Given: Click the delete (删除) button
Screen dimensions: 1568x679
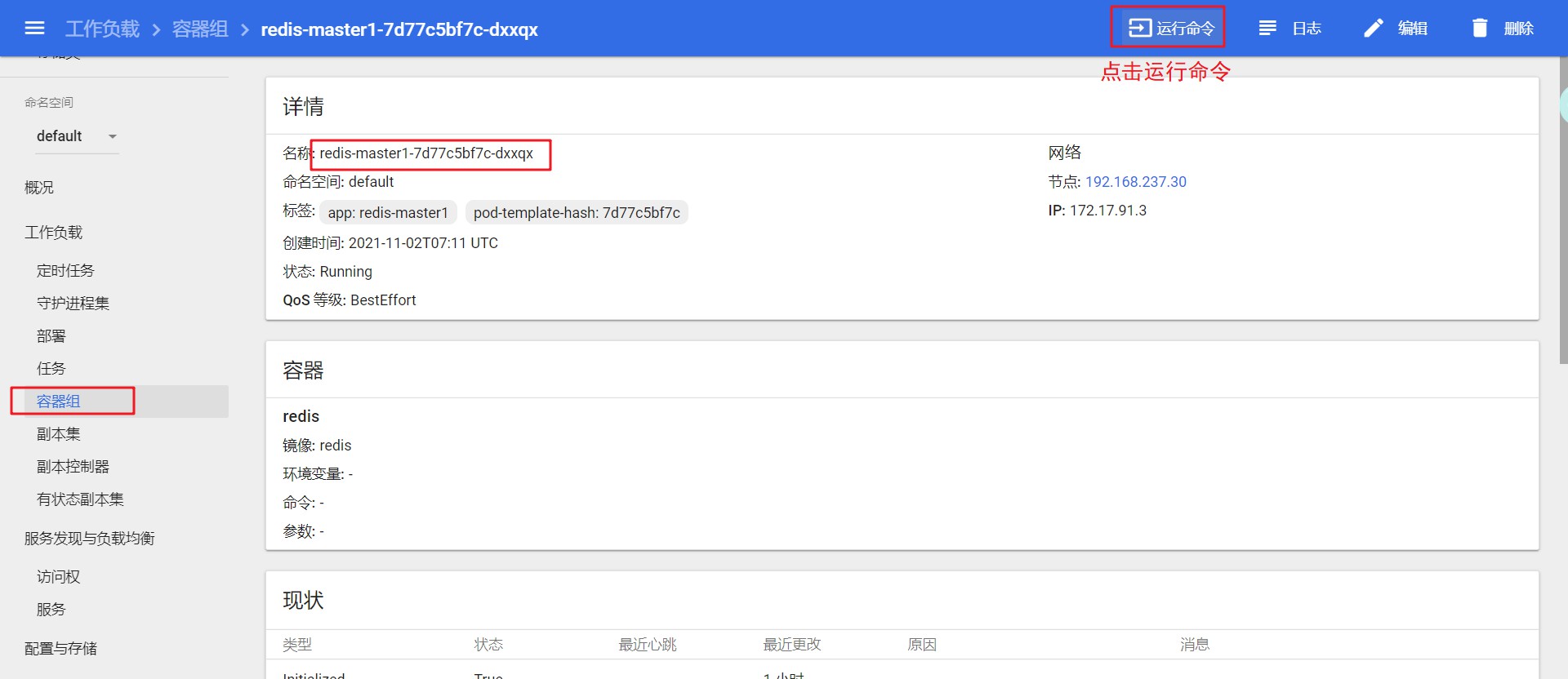Looking at the screenshot, I should point(1503,28).
